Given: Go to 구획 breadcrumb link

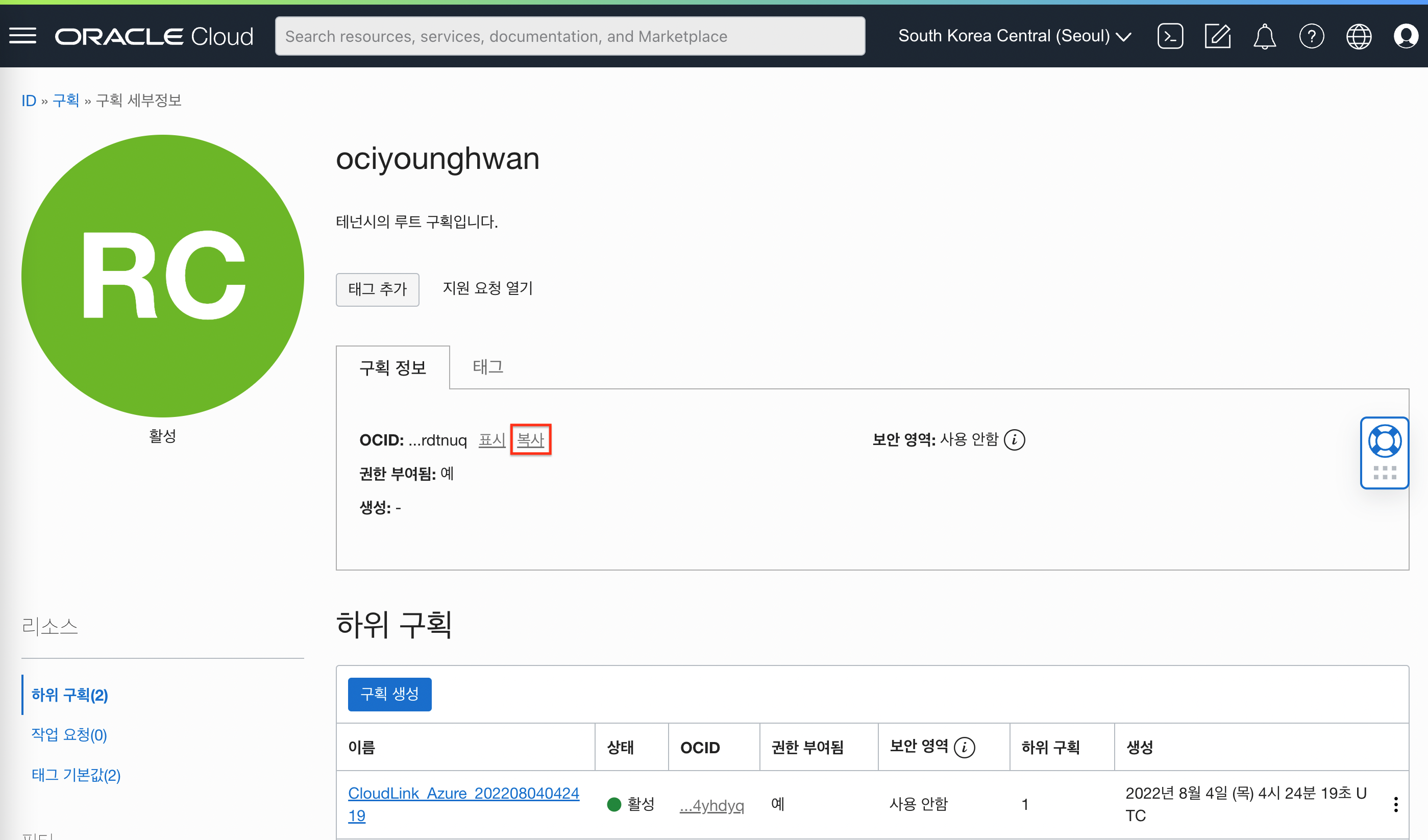Looking at the screenshot, I should coord(66,101).
